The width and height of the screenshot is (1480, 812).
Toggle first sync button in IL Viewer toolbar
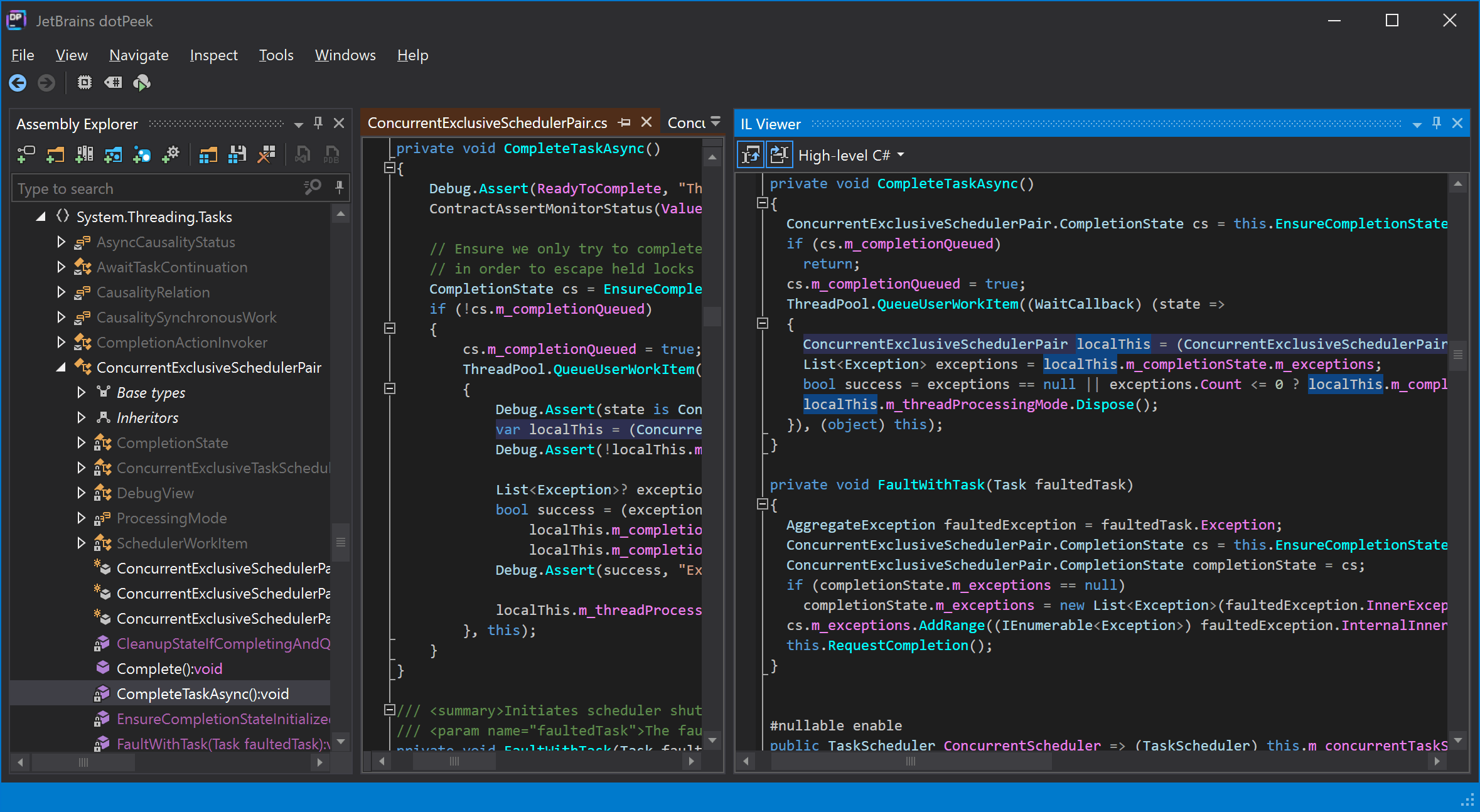tap(751, 155)
